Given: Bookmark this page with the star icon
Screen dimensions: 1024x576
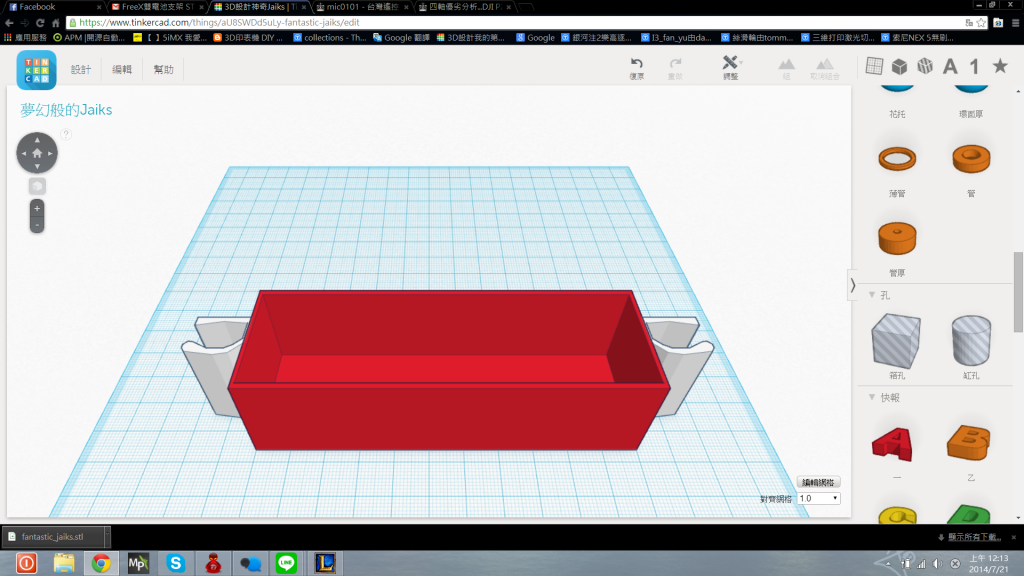Looking at the screenshot, I should (981, 23).
